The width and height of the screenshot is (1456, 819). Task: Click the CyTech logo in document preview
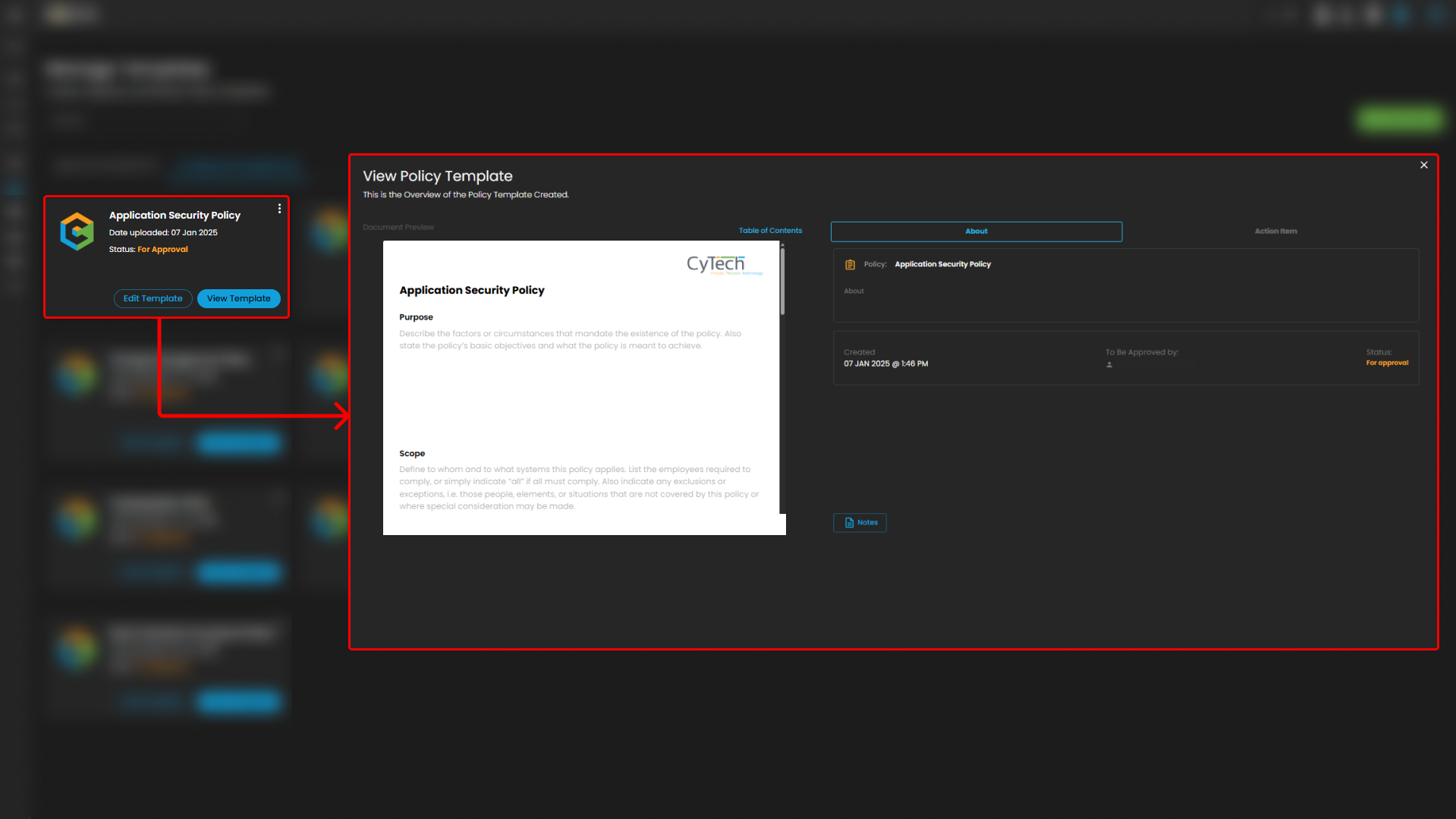click(x=716, y=264)
